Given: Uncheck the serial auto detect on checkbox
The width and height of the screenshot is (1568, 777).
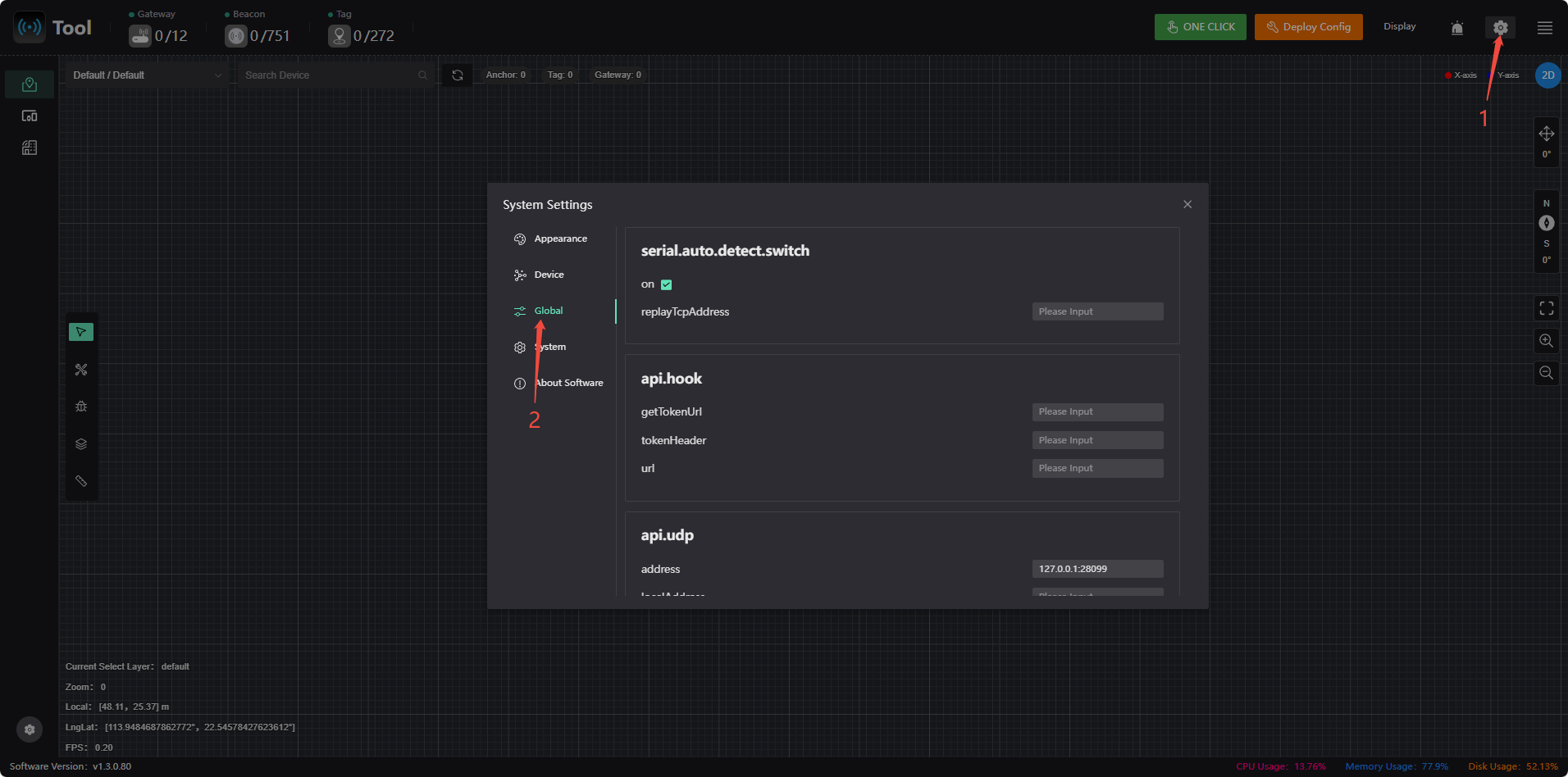Looking at the screenshot, I should tap(666, 284).
